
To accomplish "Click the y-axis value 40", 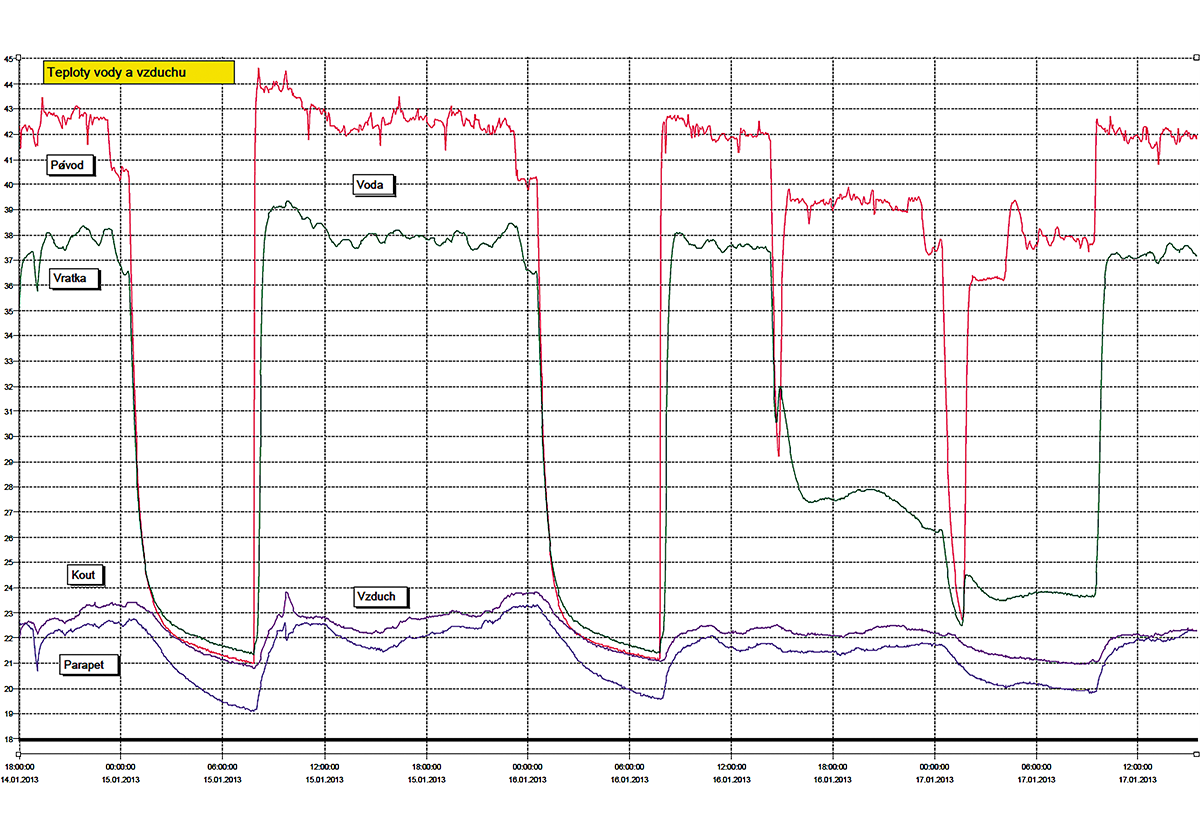I will 8,185.
